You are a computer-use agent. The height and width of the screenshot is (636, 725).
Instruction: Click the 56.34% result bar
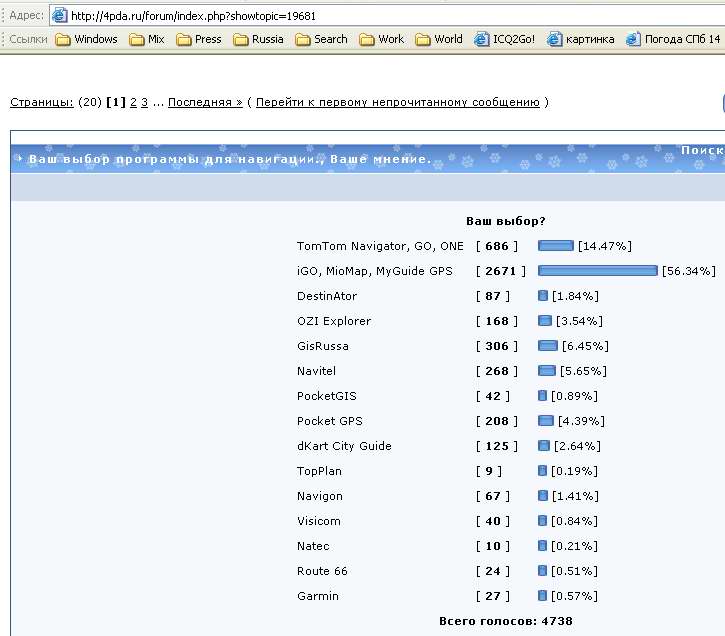597,270
